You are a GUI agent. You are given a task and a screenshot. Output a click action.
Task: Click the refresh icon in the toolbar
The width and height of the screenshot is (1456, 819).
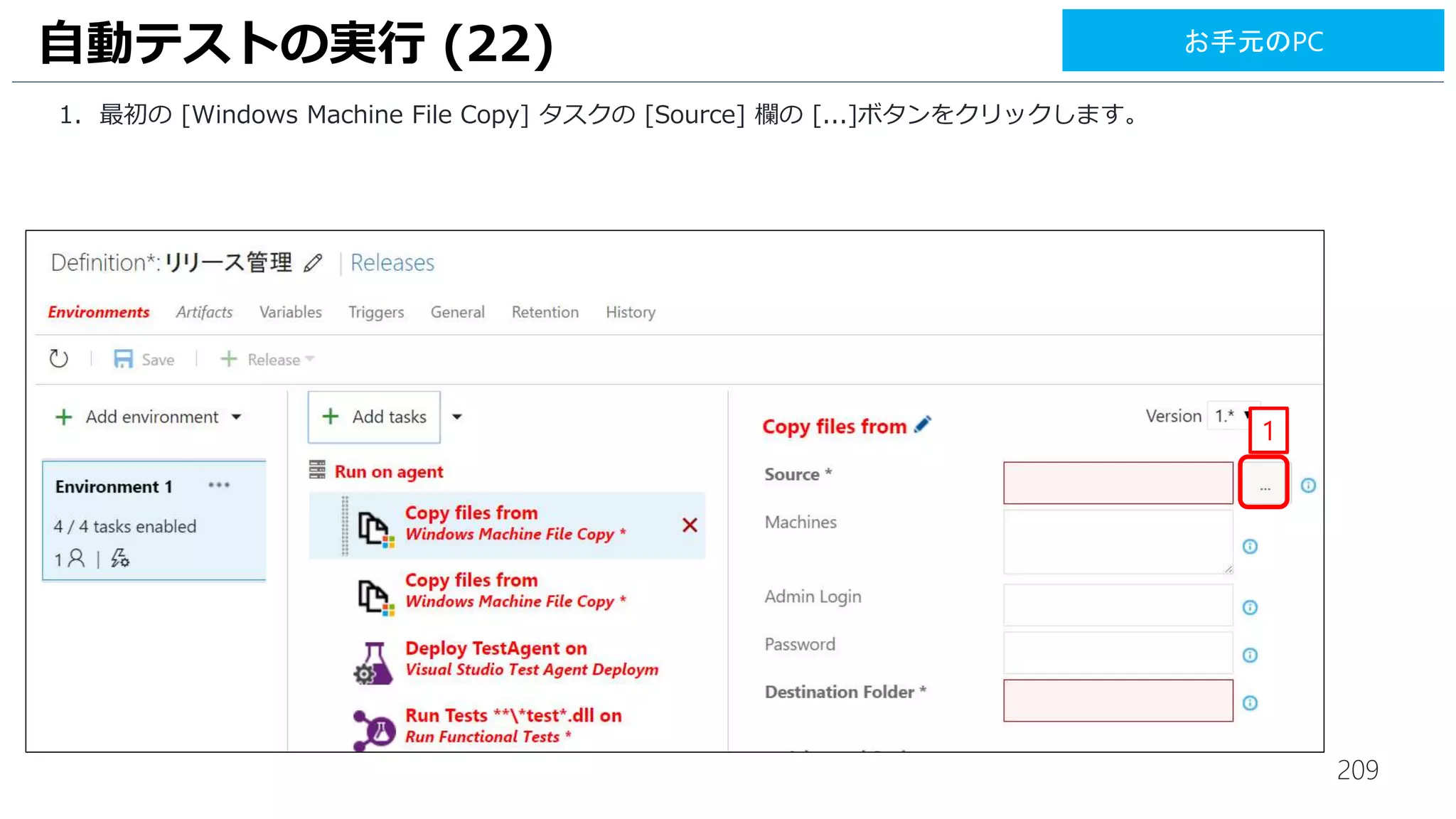59,359
